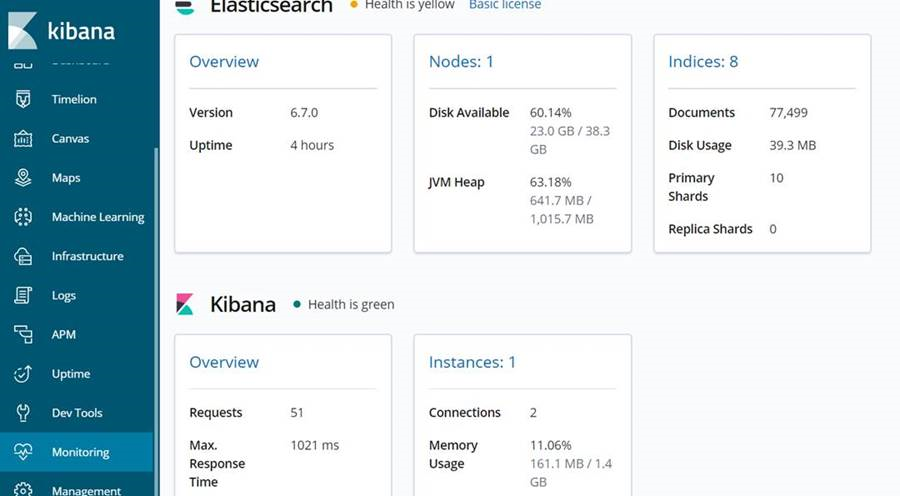Navigate to Maps
Viewport: 900px width, 496px height.
[x=66, y=178]
